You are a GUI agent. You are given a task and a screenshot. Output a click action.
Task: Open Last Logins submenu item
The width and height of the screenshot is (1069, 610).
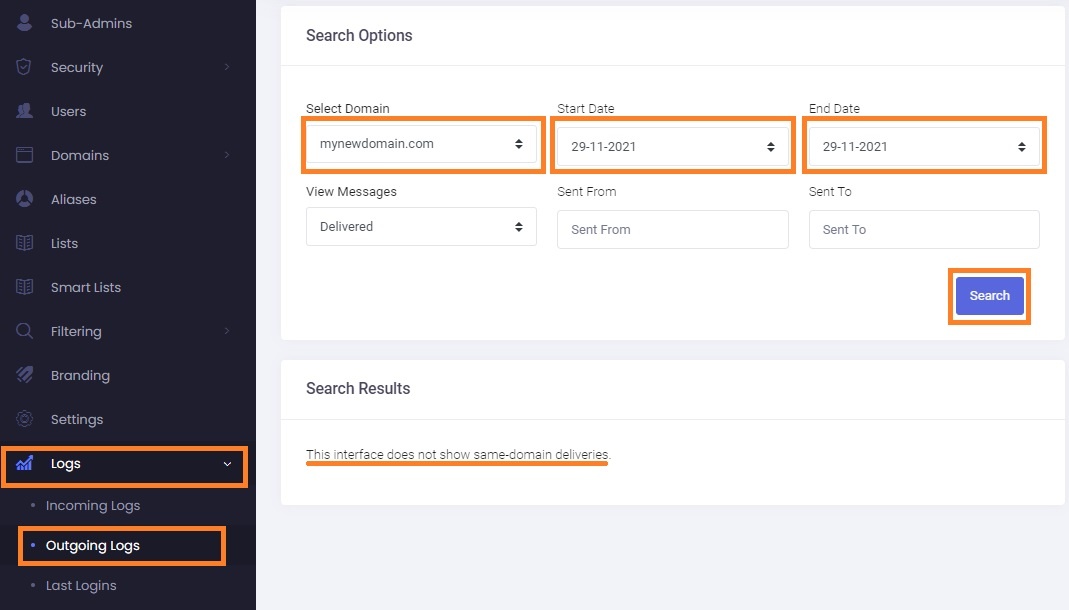[x=81, y=585]
